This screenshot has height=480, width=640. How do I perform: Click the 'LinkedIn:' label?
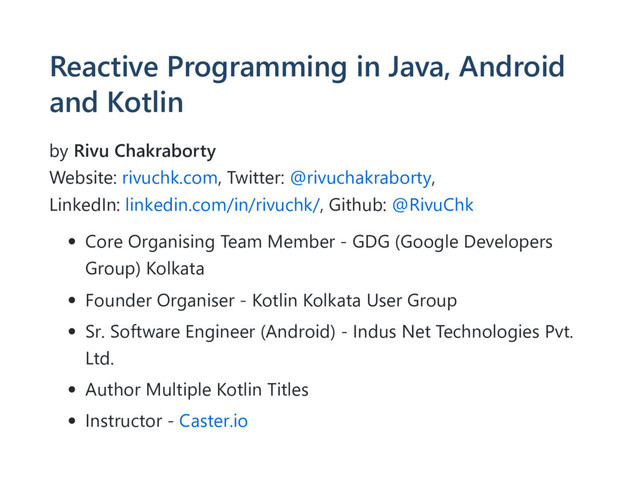tap(85, 205)
